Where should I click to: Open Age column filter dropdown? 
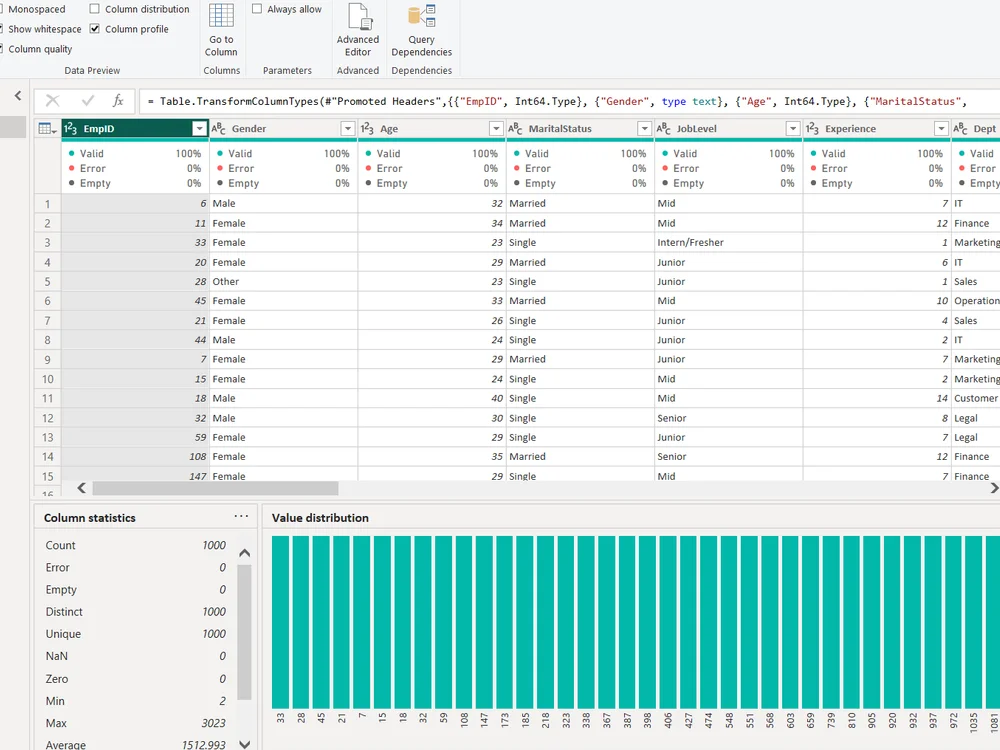click(x=496, y=129)
